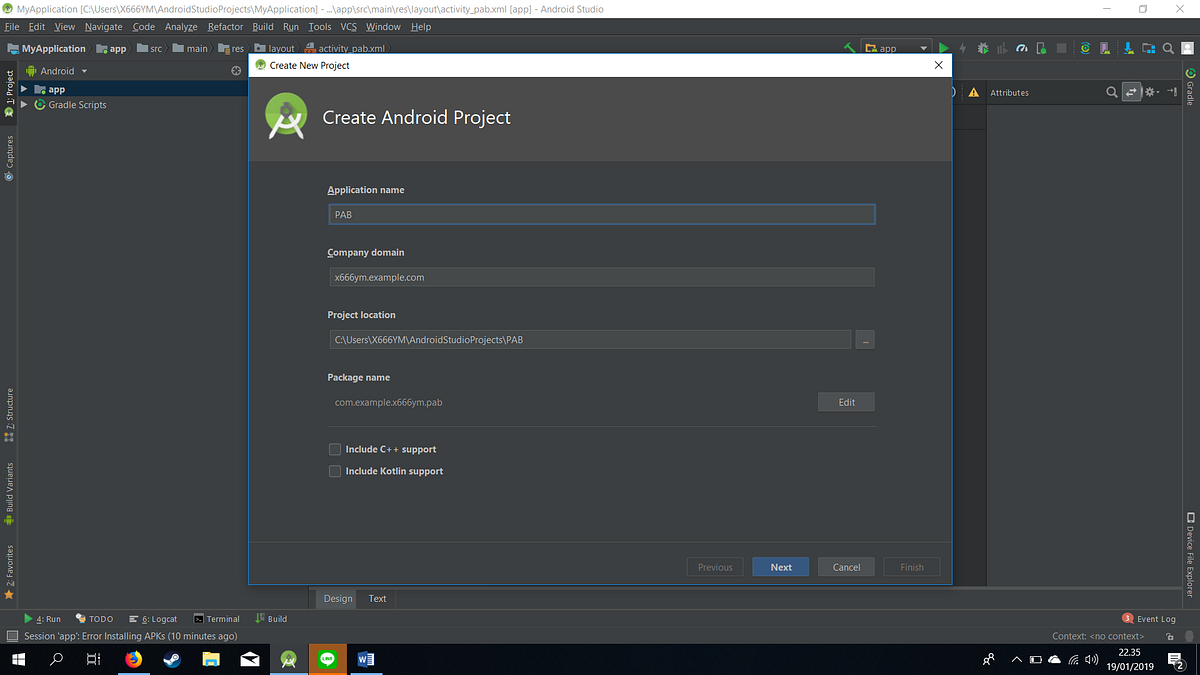1200x675 pixels.
Task: Start debugging with the bug icon
Action: [x=983, y=47]
